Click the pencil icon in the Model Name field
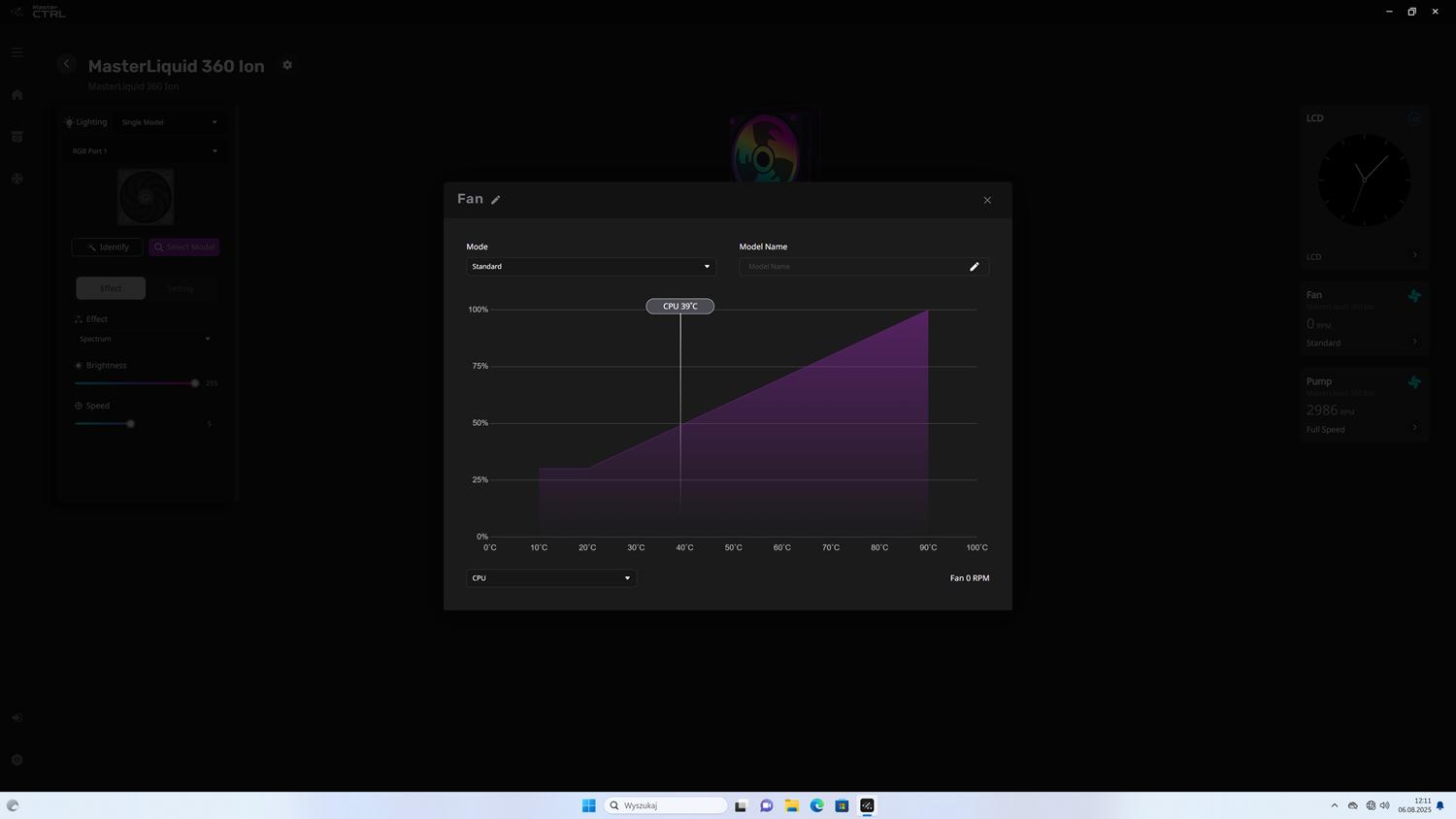This screenshot has height=819, width=1456. click(974, 267)
